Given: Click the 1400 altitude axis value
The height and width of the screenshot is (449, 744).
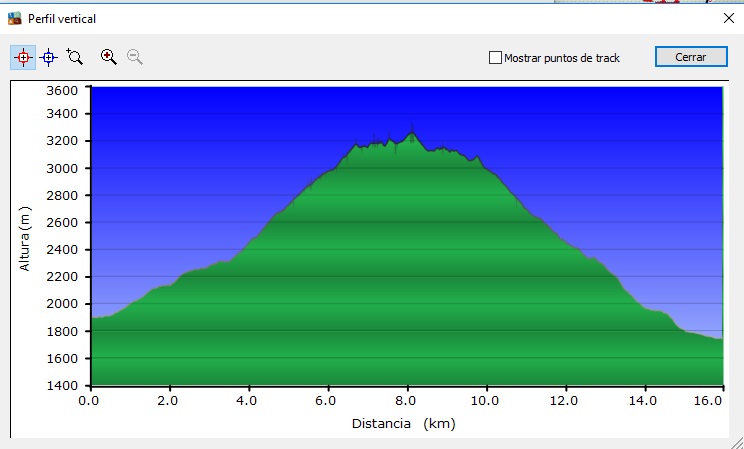Looking at the screenshot, I should click(x=62, y=386).
